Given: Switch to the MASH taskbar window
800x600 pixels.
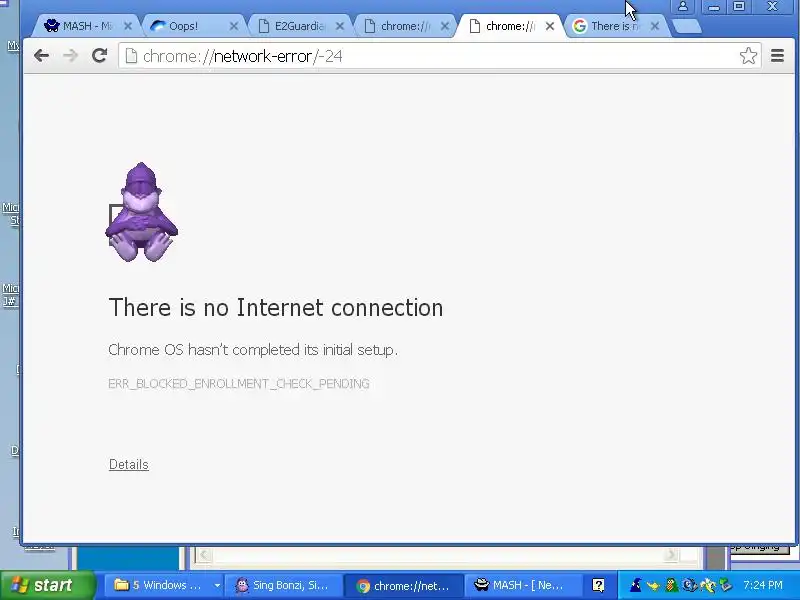Looking at the screenshot, I should point(523,585).
